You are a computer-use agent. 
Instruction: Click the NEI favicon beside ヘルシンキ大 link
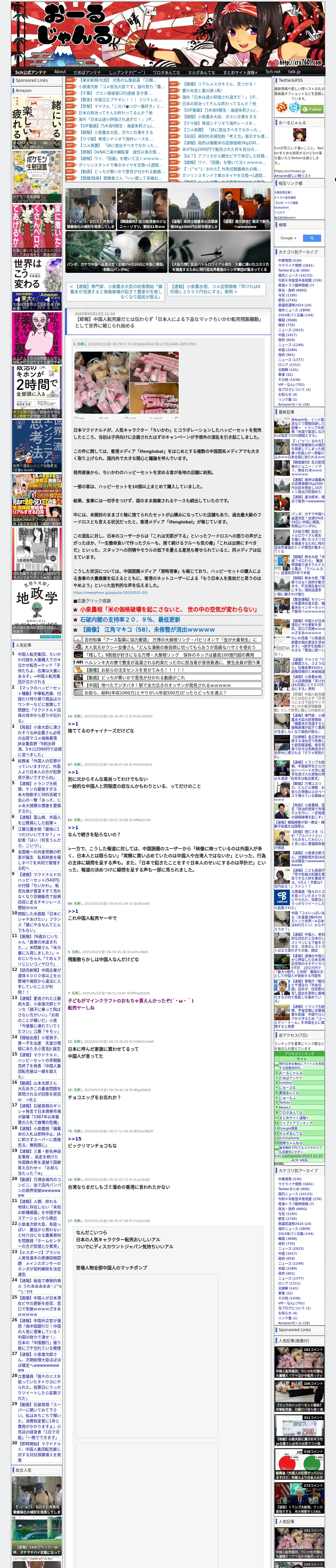[79, 662]
